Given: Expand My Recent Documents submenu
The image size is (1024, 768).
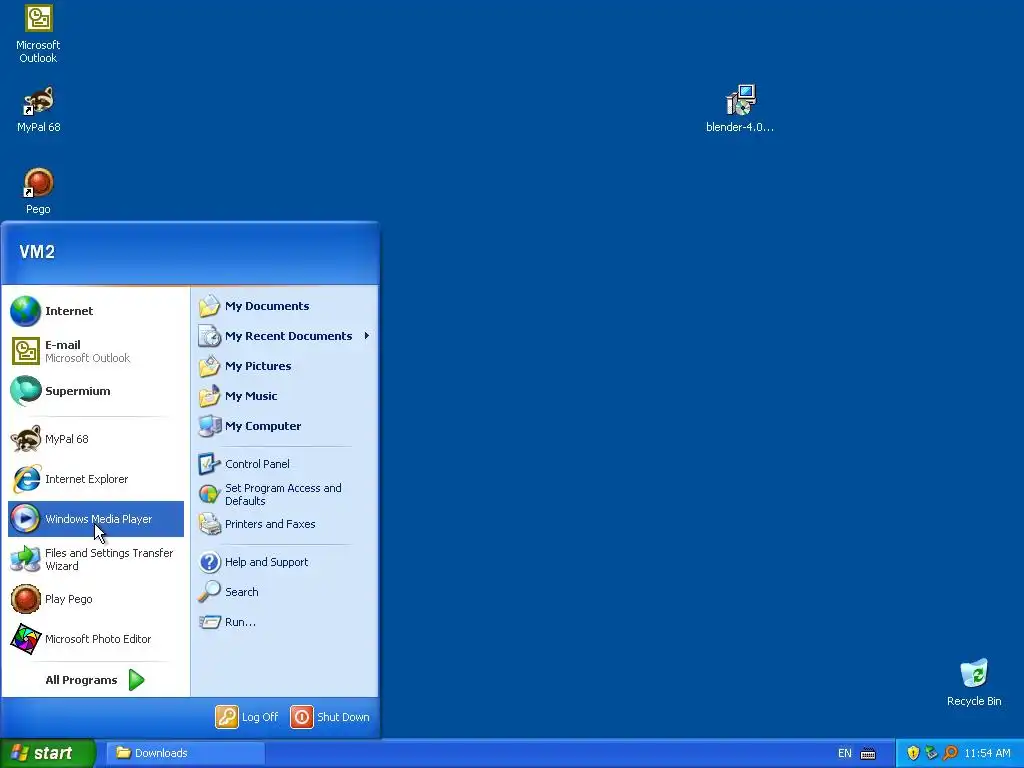Looking at the screenshot, I should click(x=284, y=336).
